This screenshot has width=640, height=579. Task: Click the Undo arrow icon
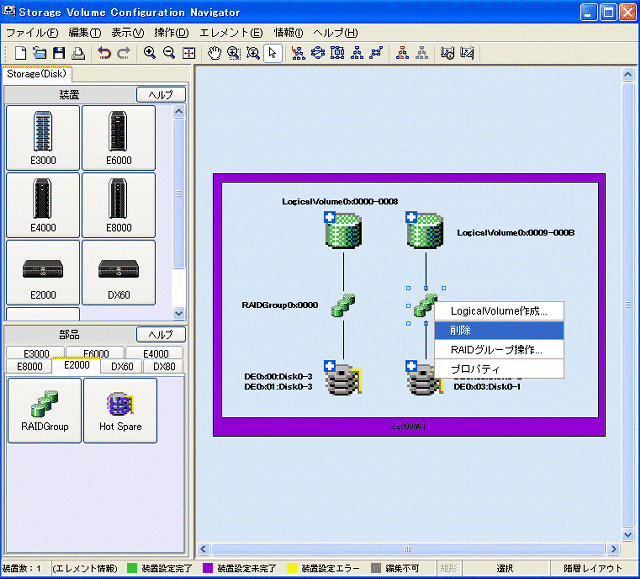click(x=104, y=53)
